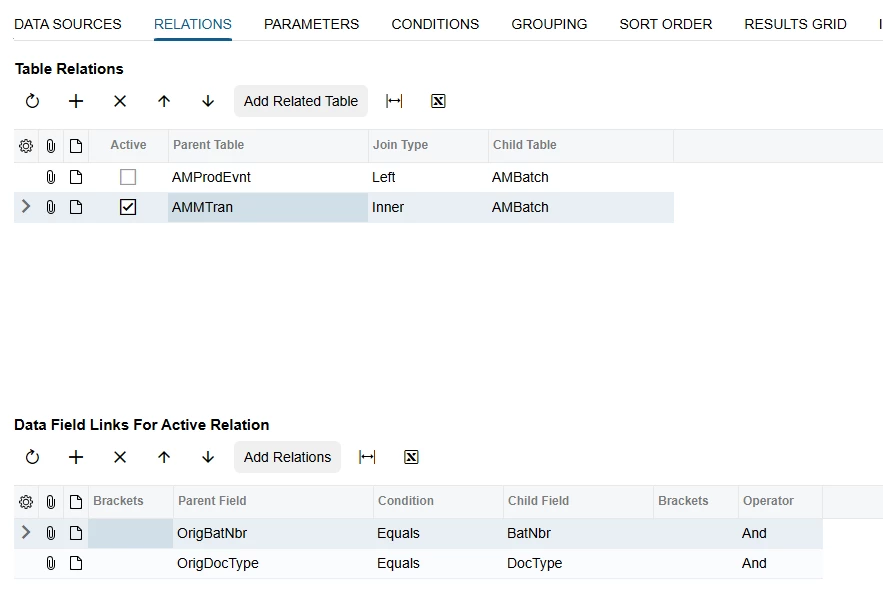Open attachments for the OrigDocType row
The height and width of the screenshot is (593, 883).
[x=51, y=563]
